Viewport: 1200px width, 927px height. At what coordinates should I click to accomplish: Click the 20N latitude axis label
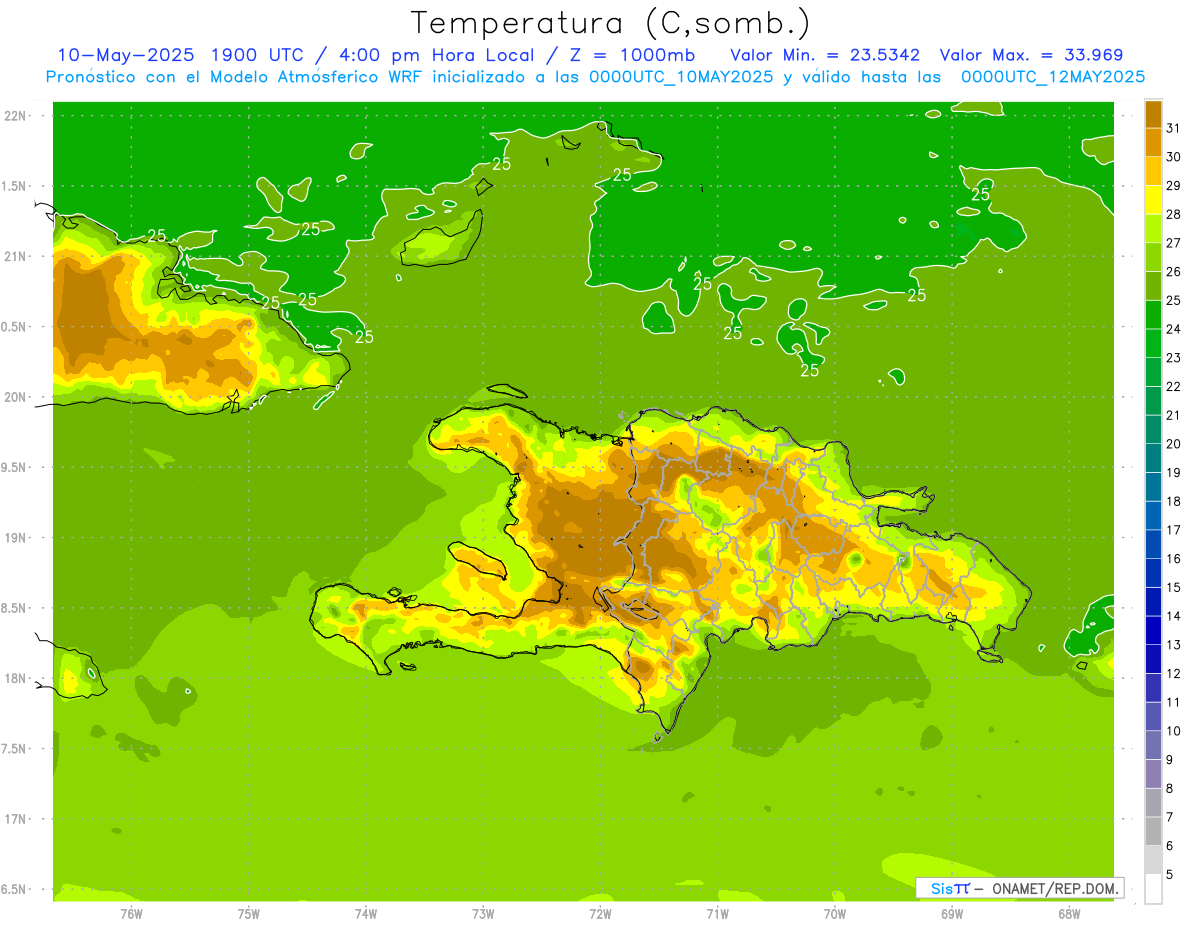[14, 397]
